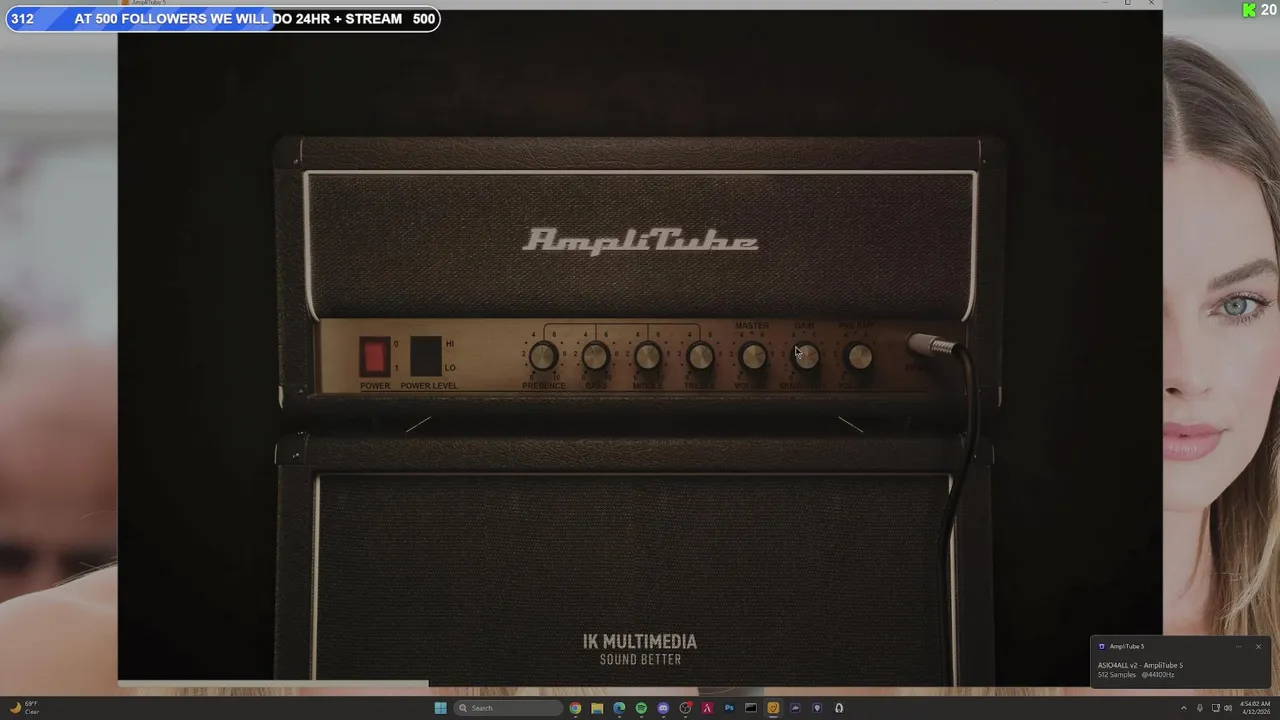Open the weather widget on the taskbar
The image size is (1280, 720).
(x=23, y=708)
